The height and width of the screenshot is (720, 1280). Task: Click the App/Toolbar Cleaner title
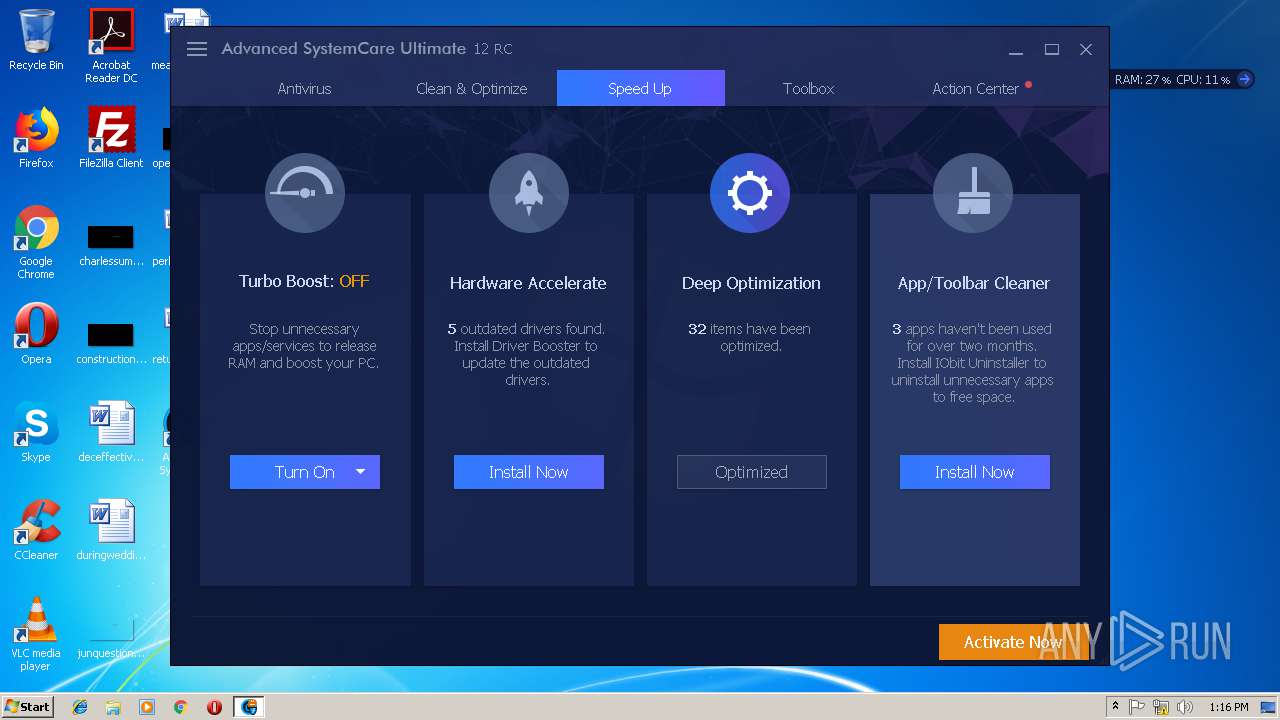pos(974,283)
